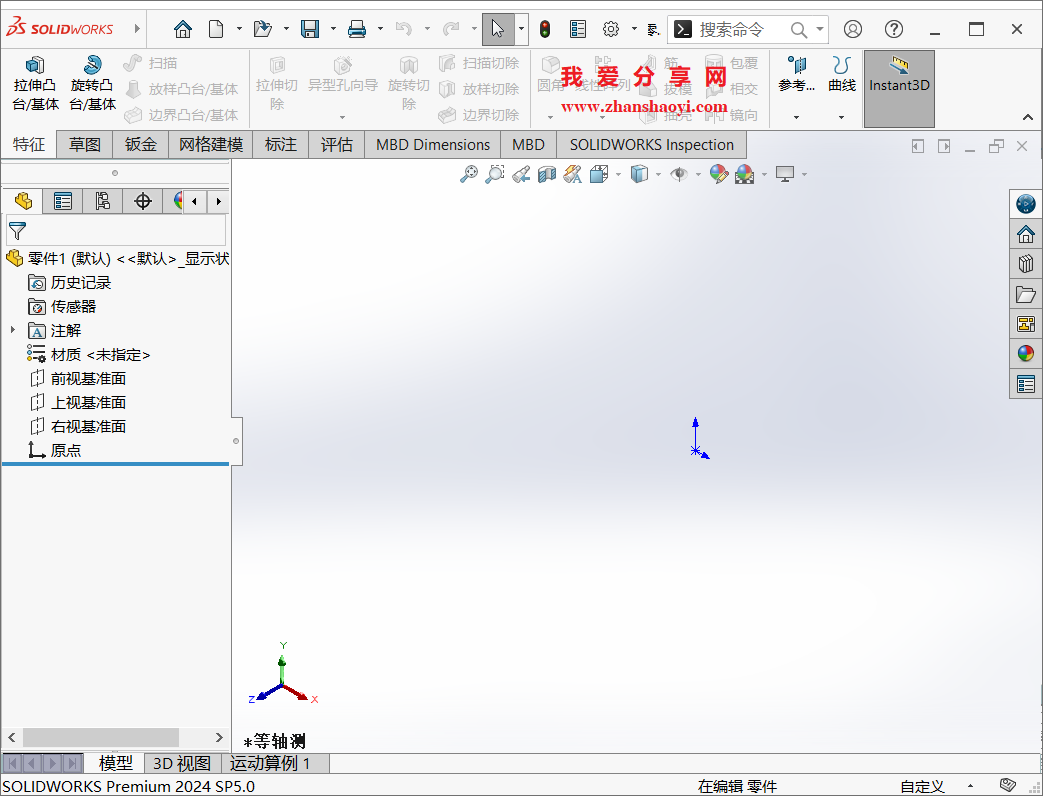This screenshot has height=796, width=1043.
Task: Select the Zoom to Fit icon
Action: tap(469, 174)
